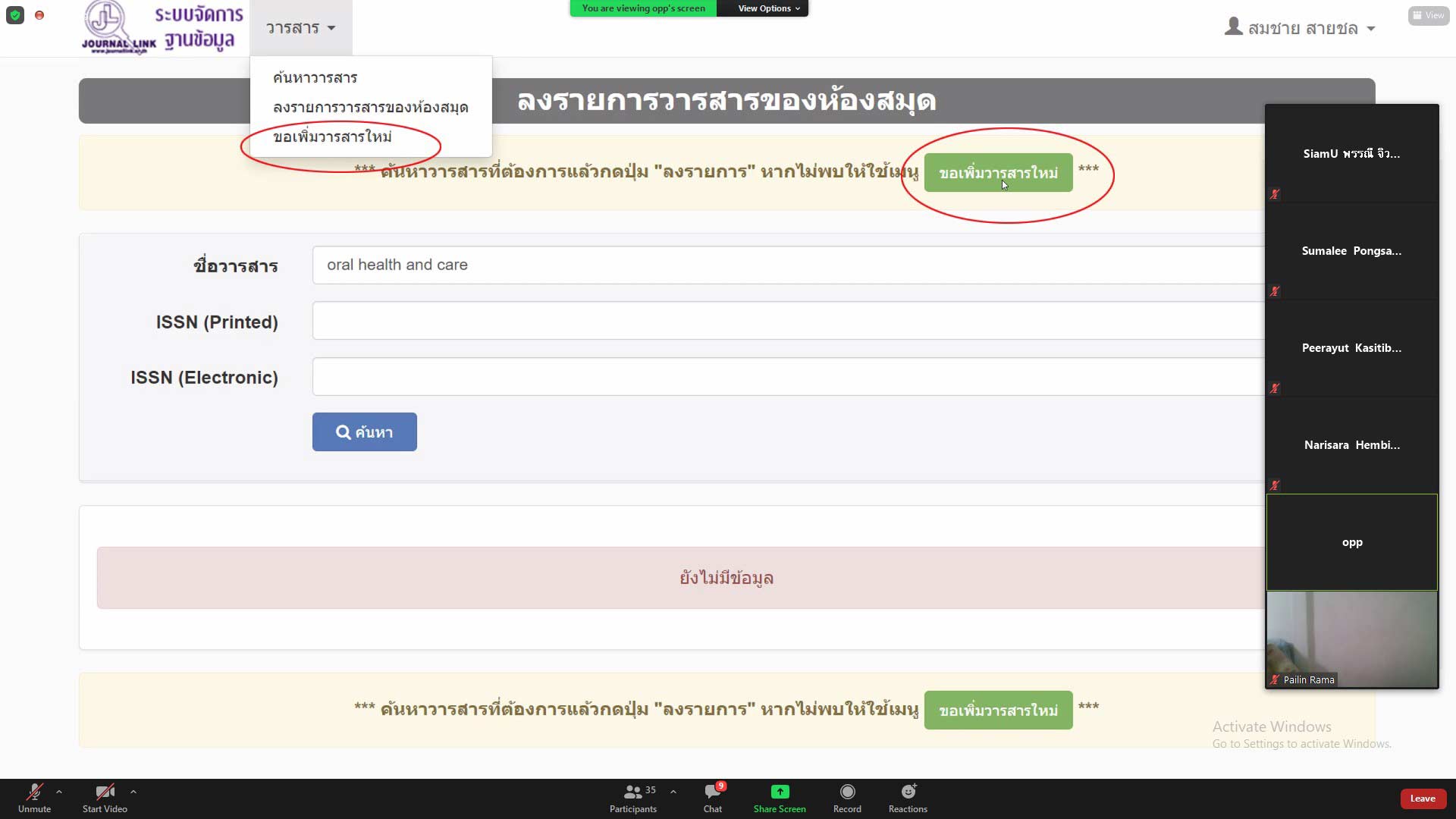Open the Participants panel icon

632,792
